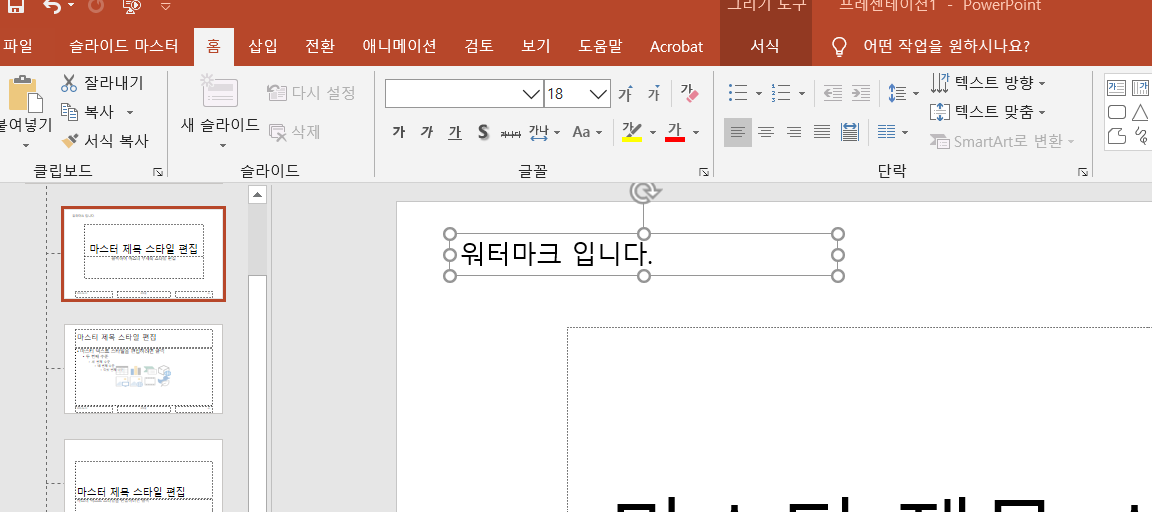This screenshot has height=512, width=1152.
Task: Toggle strikethrough formatting
Action: point(511,133)
